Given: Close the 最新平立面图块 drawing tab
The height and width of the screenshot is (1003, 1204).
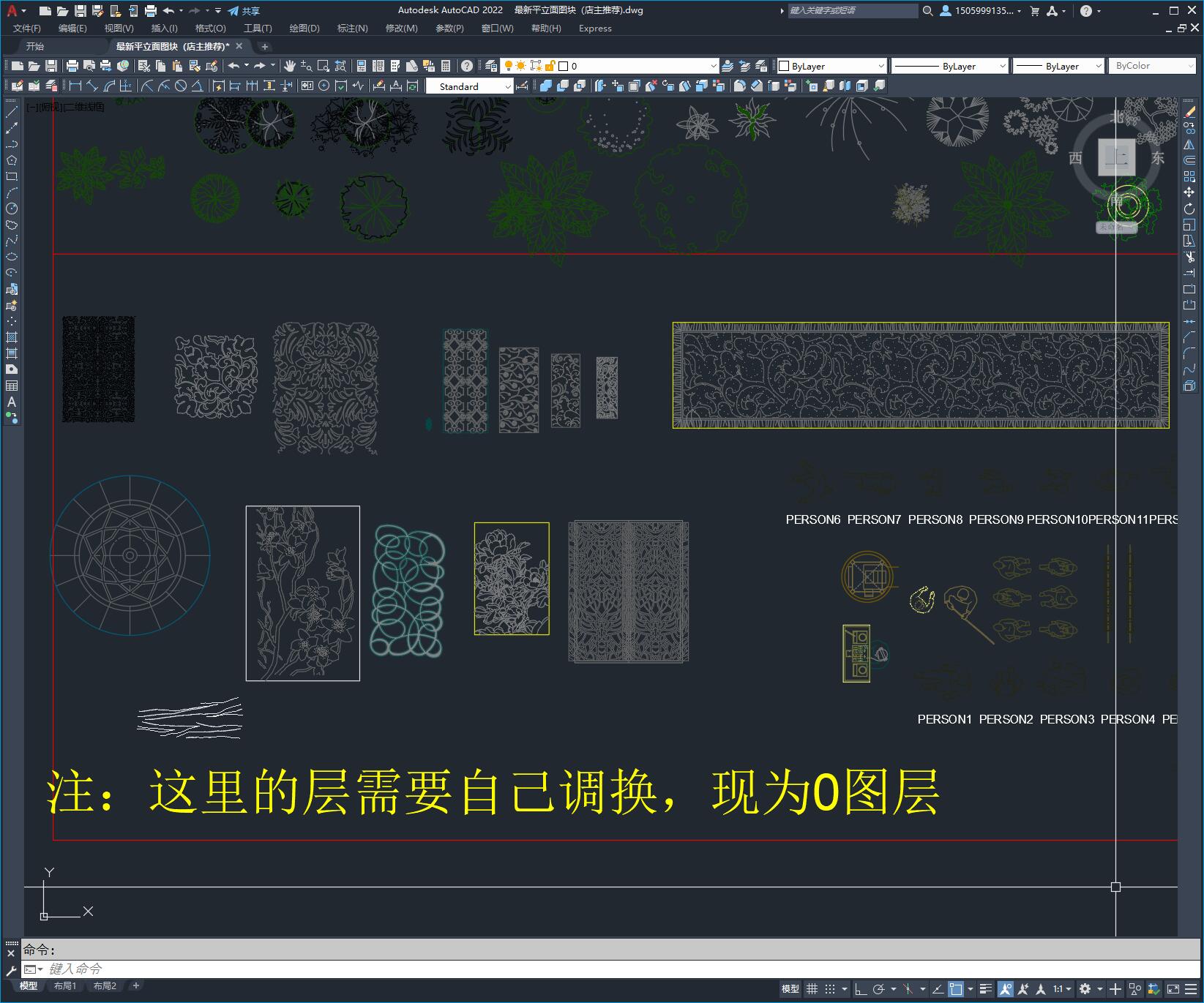Looking at the screenshot, I should click(239, 46).
